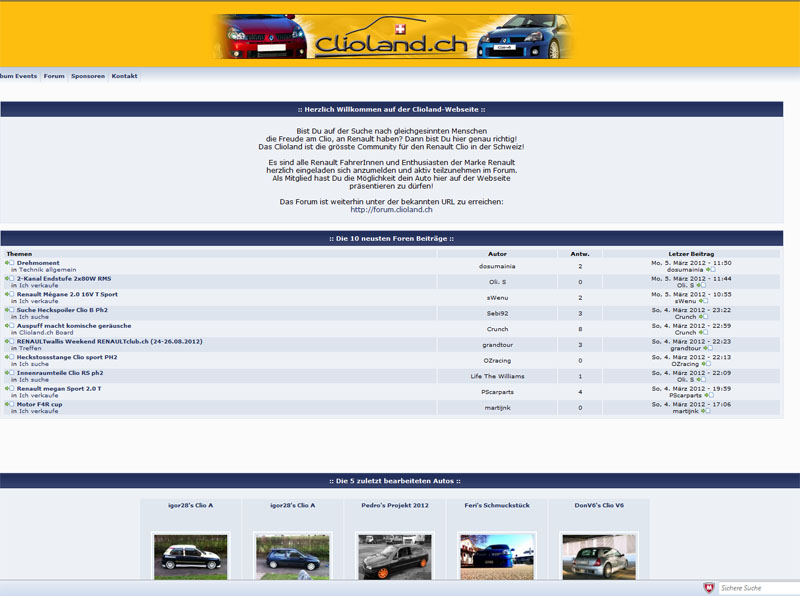Image resolution: width=800 pixels, height=596 pixels.
Task: Jump to last post icon for 19:59 entry
Action: 709,395
